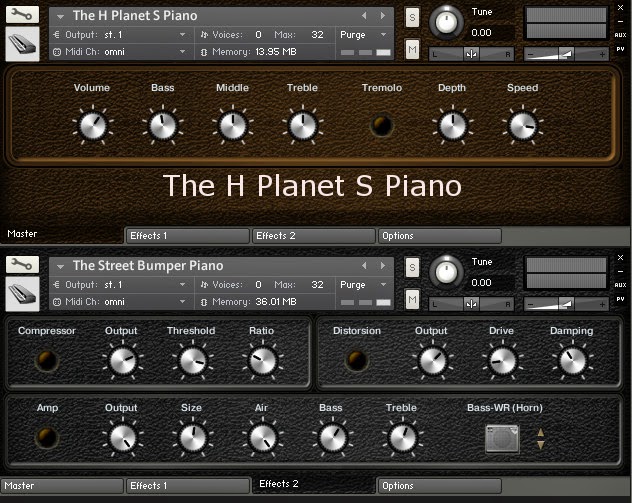This screenshot has height=503, width=632.
Task: Remove the H Planet S Piano instrument
Action: coord(620,8)
